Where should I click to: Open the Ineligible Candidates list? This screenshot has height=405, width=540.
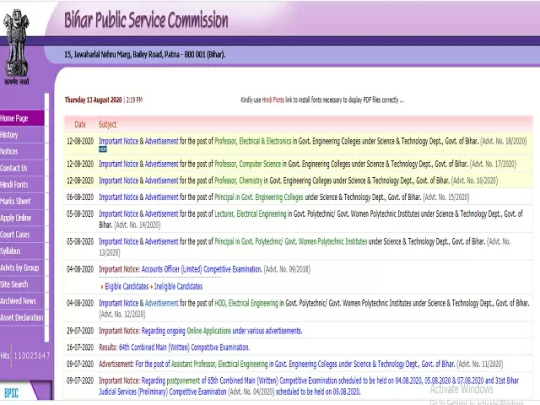[x=178, y=287]
